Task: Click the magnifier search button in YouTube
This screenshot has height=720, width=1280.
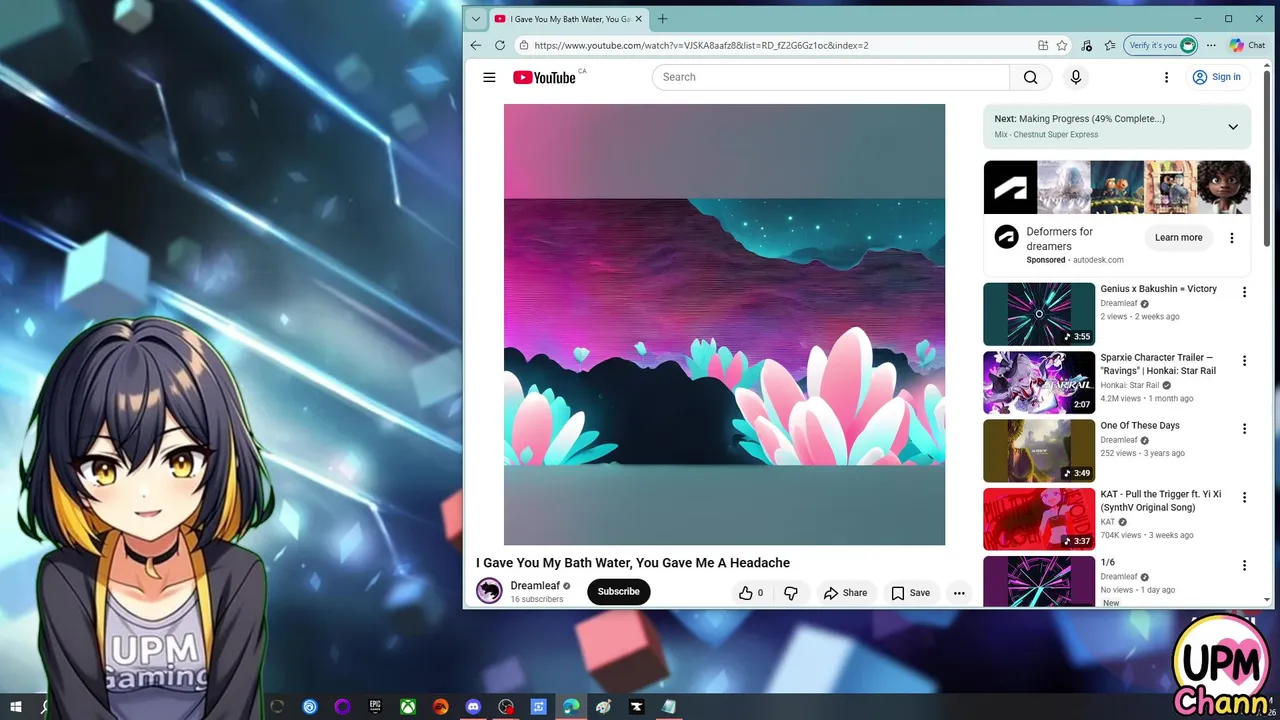Action: click(1030, 77)
